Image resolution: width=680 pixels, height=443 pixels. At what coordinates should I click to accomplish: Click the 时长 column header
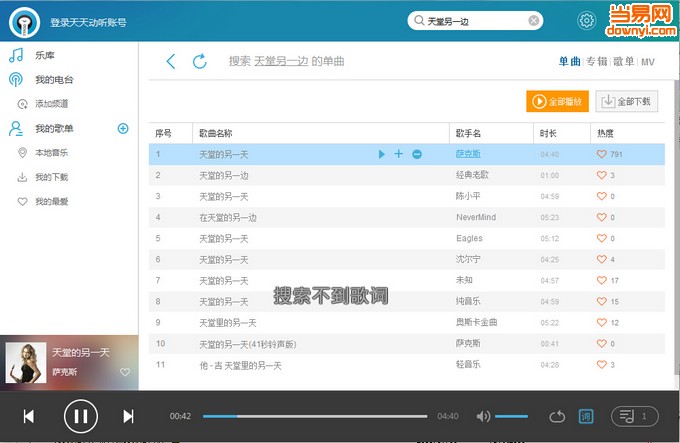coord(548,134)
